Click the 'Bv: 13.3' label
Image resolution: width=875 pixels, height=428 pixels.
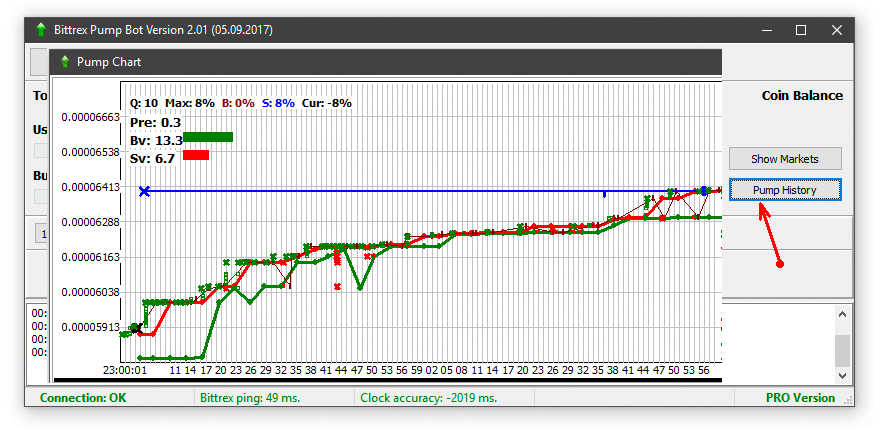tap(156, 141)
